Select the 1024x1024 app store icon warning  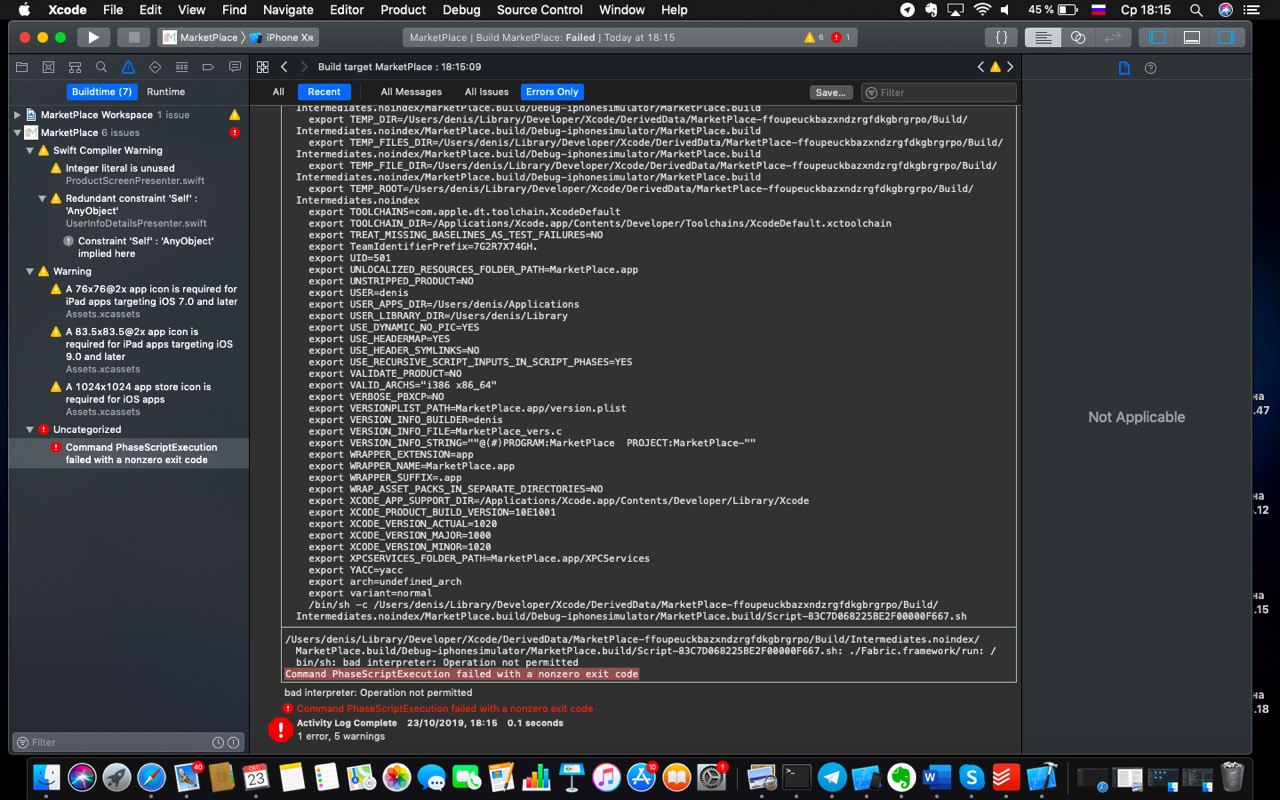point(128,399)
